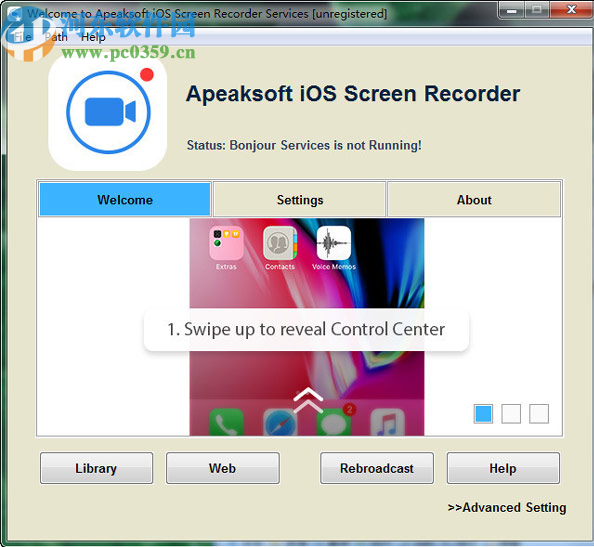The height and width of the screenshot is (547, 594).
Task: Select the second slide indicator square
Action: [x=511, y=414]
